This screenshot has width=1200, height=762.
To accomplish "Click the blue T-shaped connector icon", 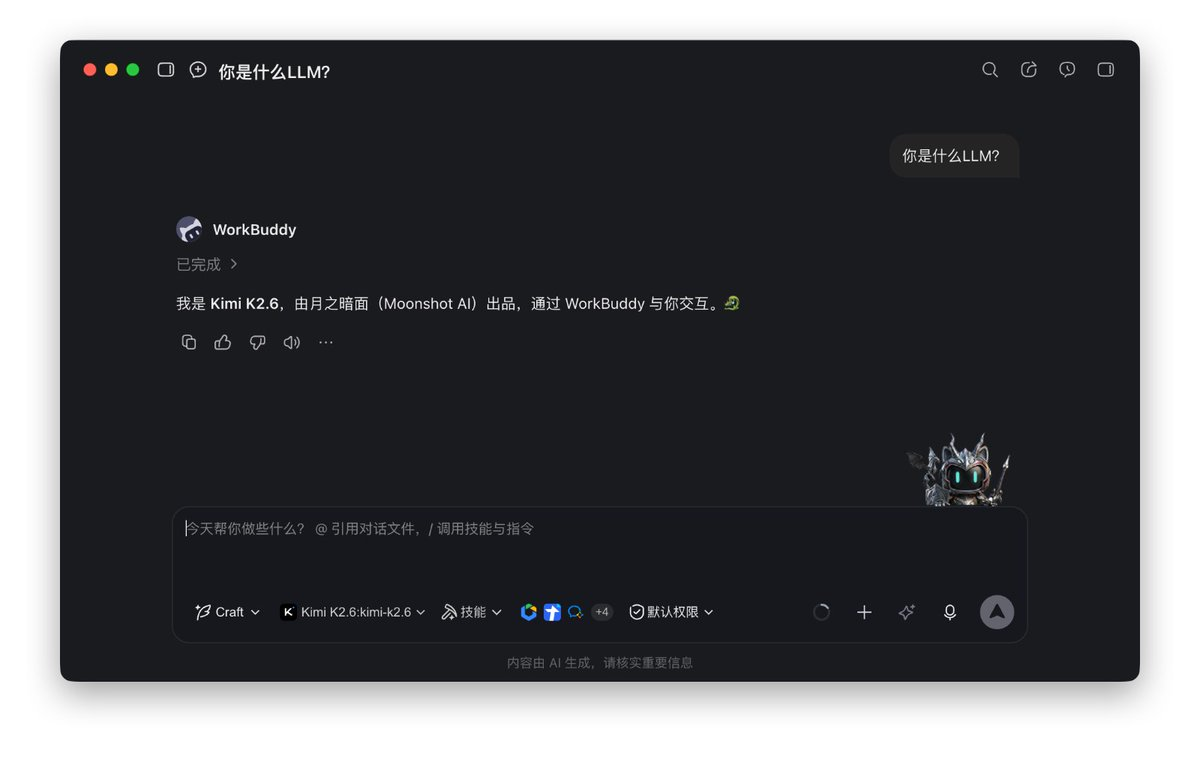I will pyautogui.click(x=552, y=612).
